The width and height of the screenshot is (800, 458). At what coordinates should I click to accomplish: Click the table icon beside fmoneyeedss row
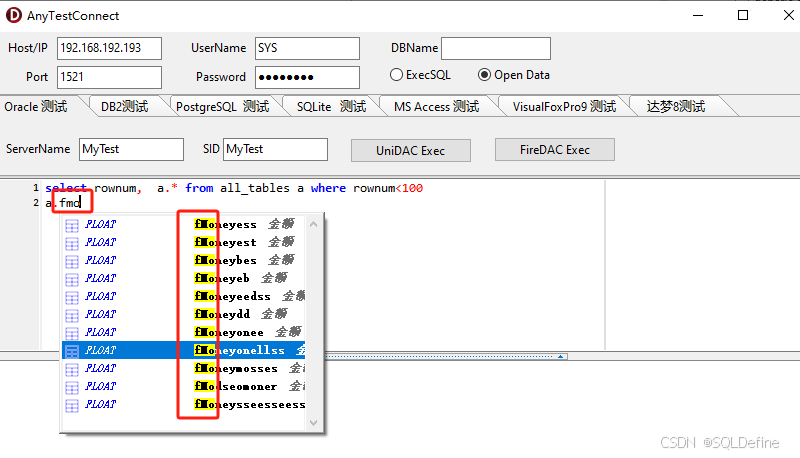tap(72, 297)
